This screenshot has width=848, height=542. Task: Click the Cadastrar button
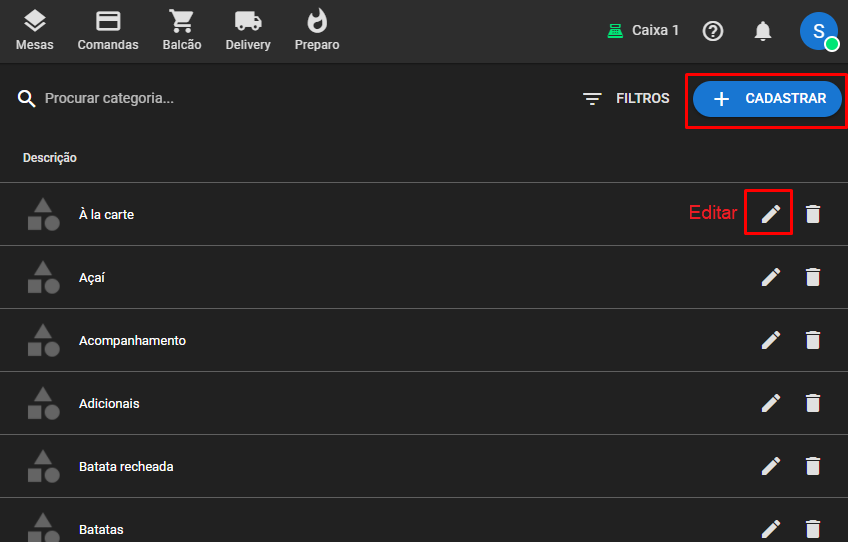pos(767,99)
